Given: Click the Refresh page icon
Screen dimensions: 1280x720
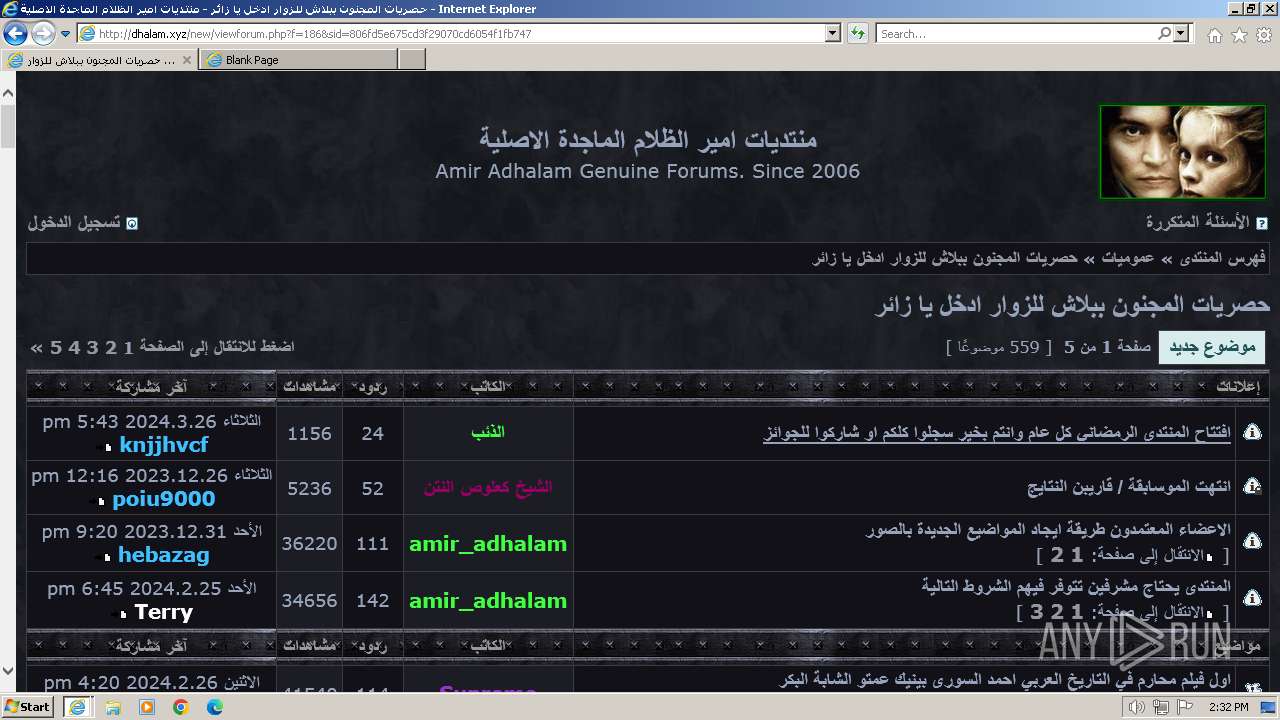Looking at the screenshot, I should click(858, 33).
